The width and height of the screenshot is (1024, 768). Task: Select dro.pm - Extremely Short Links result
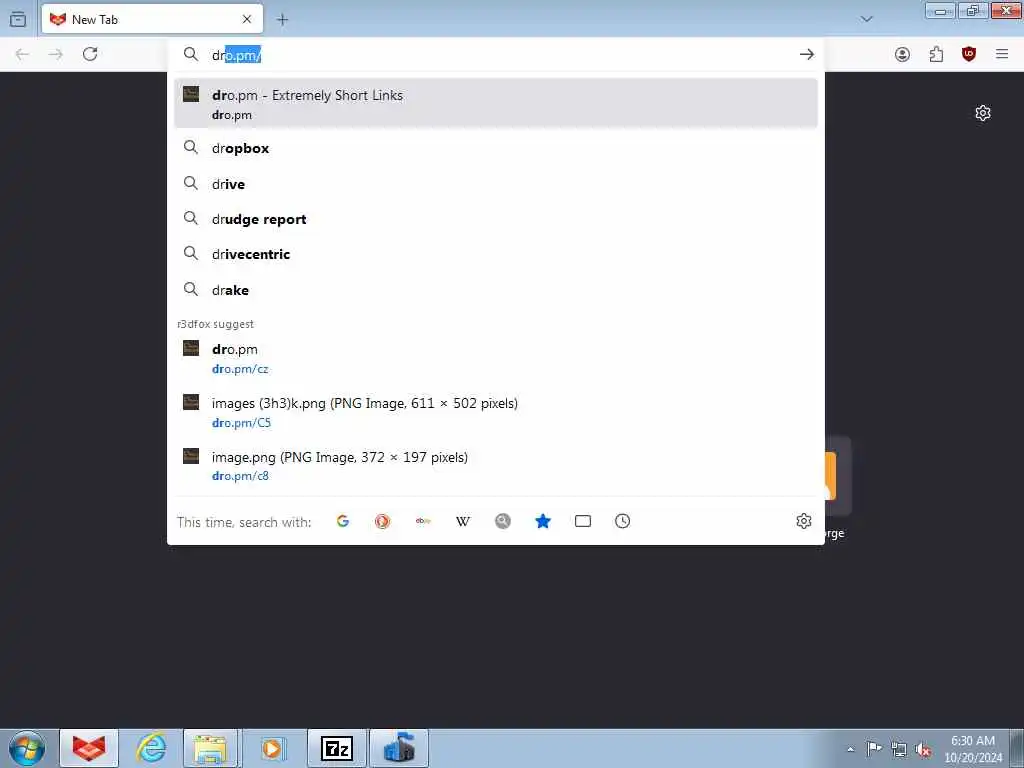click(496, 103)
